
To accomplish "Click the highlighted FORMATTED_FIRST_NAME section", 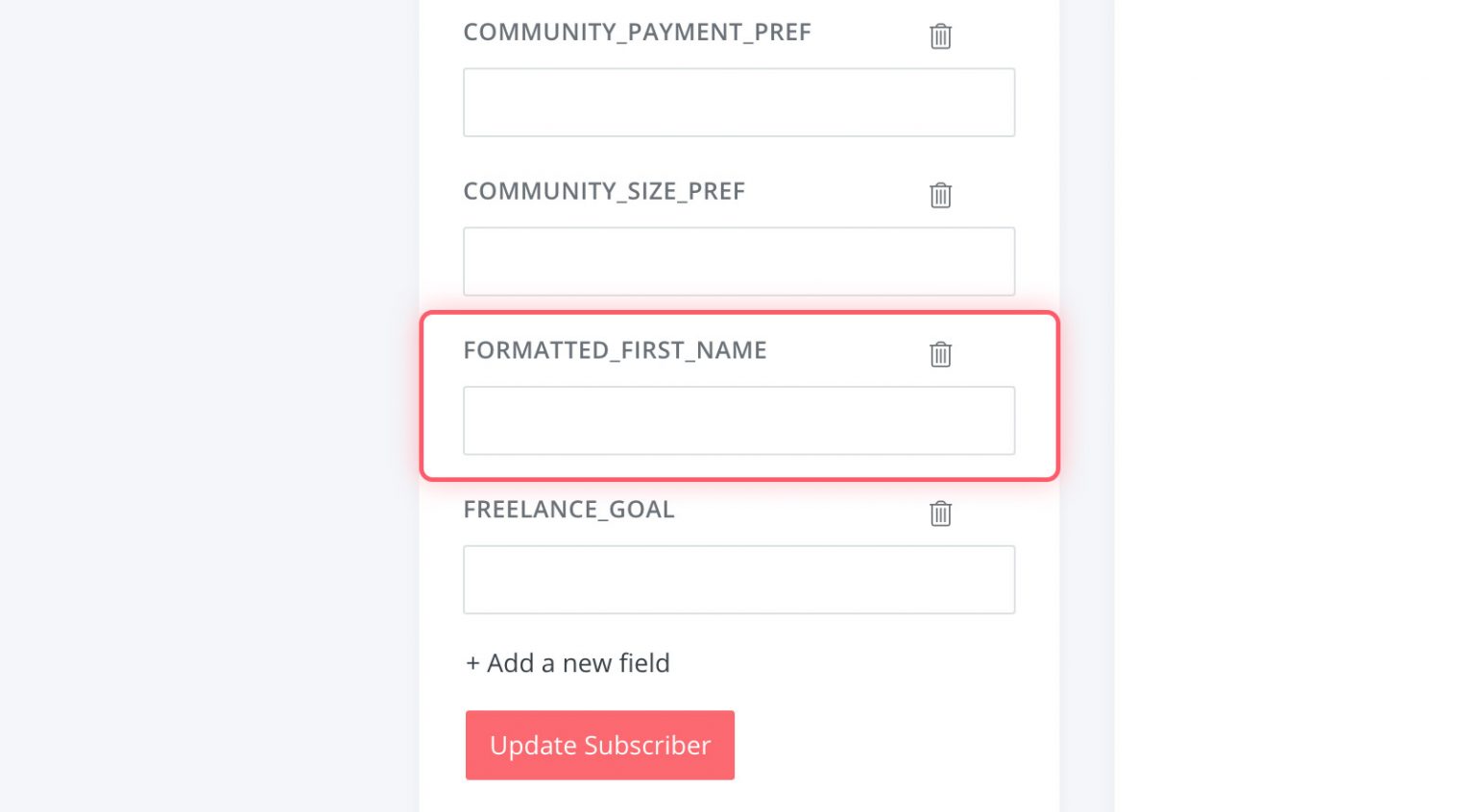I will [739, 395].
